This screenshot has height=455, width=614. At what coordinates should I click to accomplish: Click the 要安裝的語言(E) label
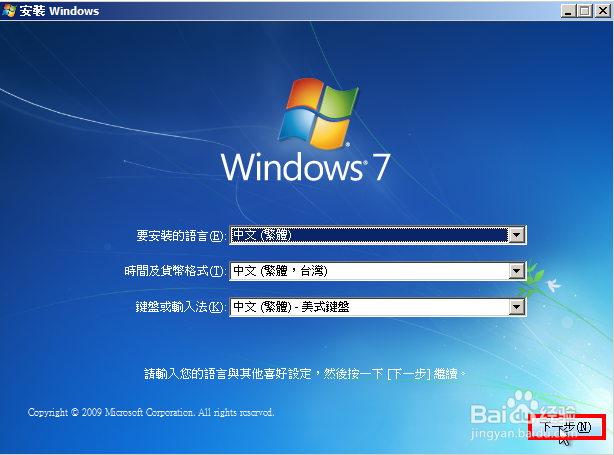click(181, 236)
